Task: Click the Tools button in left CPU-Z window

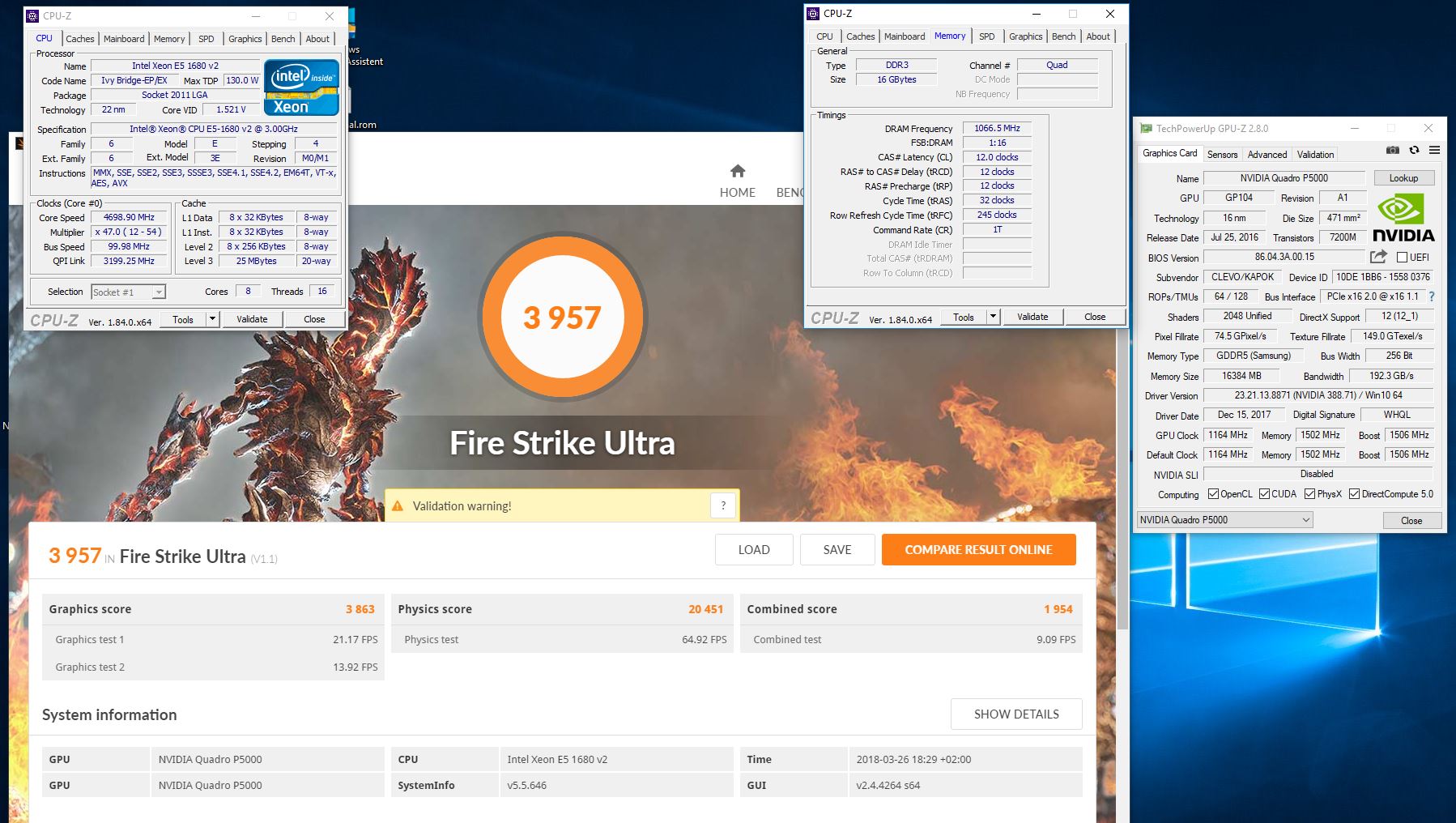Action: pyautogui.click(x=183, y=319)
